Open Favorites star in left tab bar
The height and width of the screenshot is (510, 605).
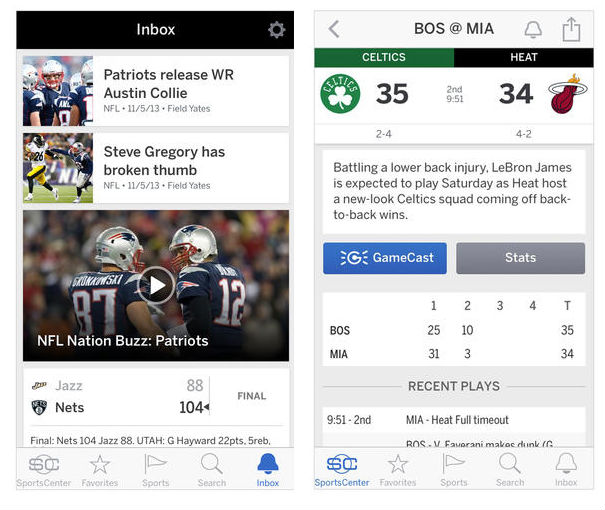click(x=100, y=471)
